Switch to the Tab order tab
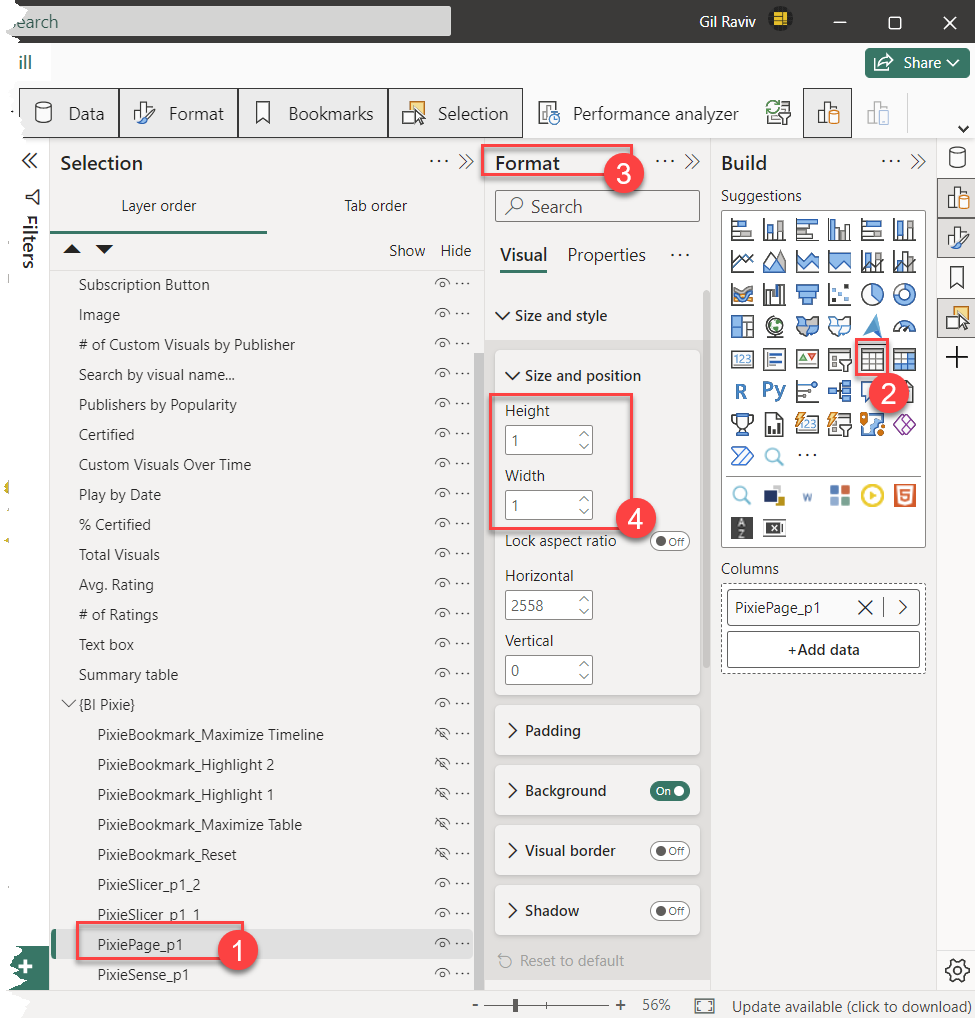This screenshot has width=975, height=1018. click(x=375, y=206)
